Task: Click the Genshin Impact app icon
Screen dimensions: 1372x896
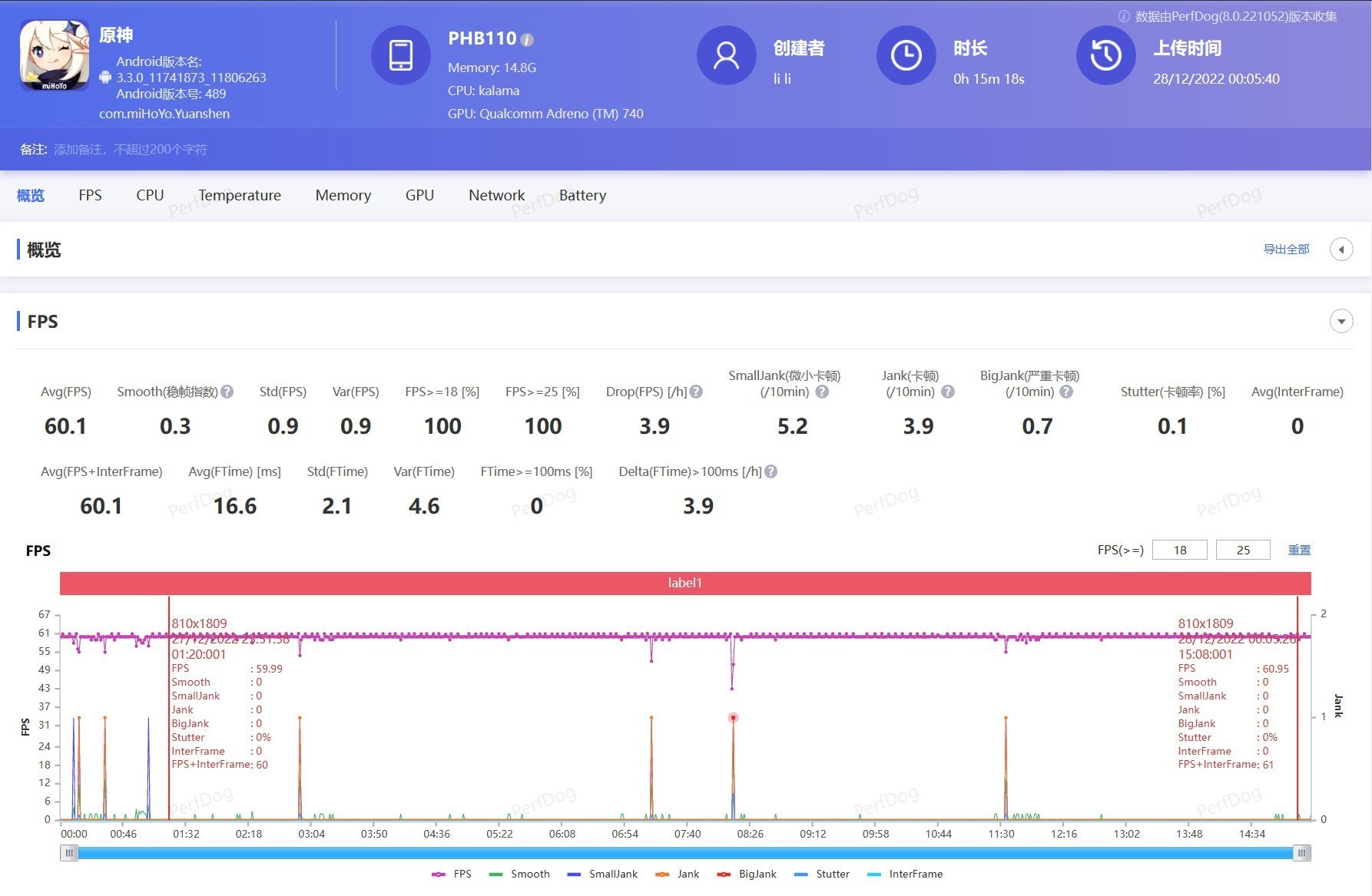Action: pos(54,55)
